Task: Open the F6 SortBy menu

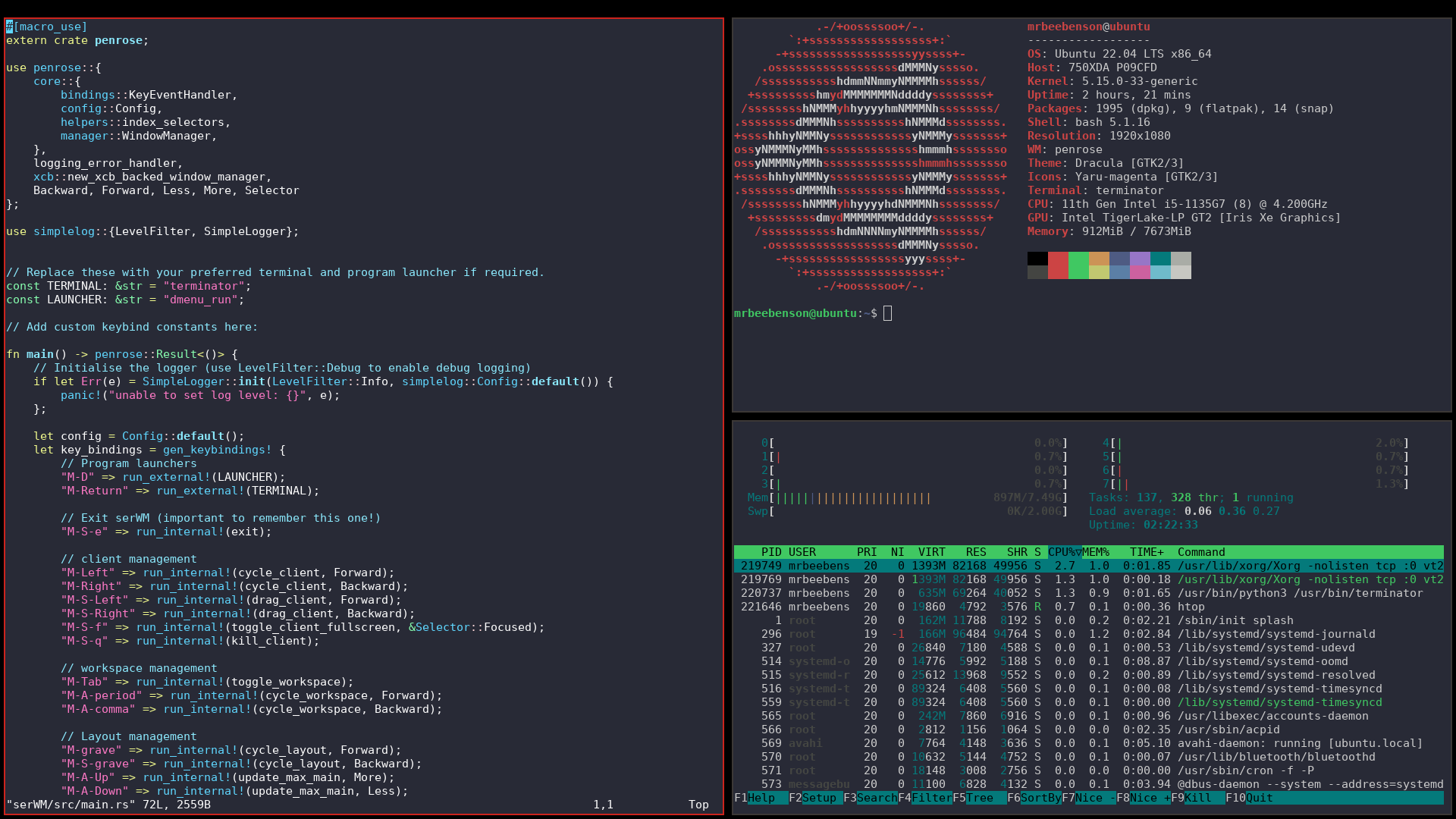Action: pos(1040,798)
